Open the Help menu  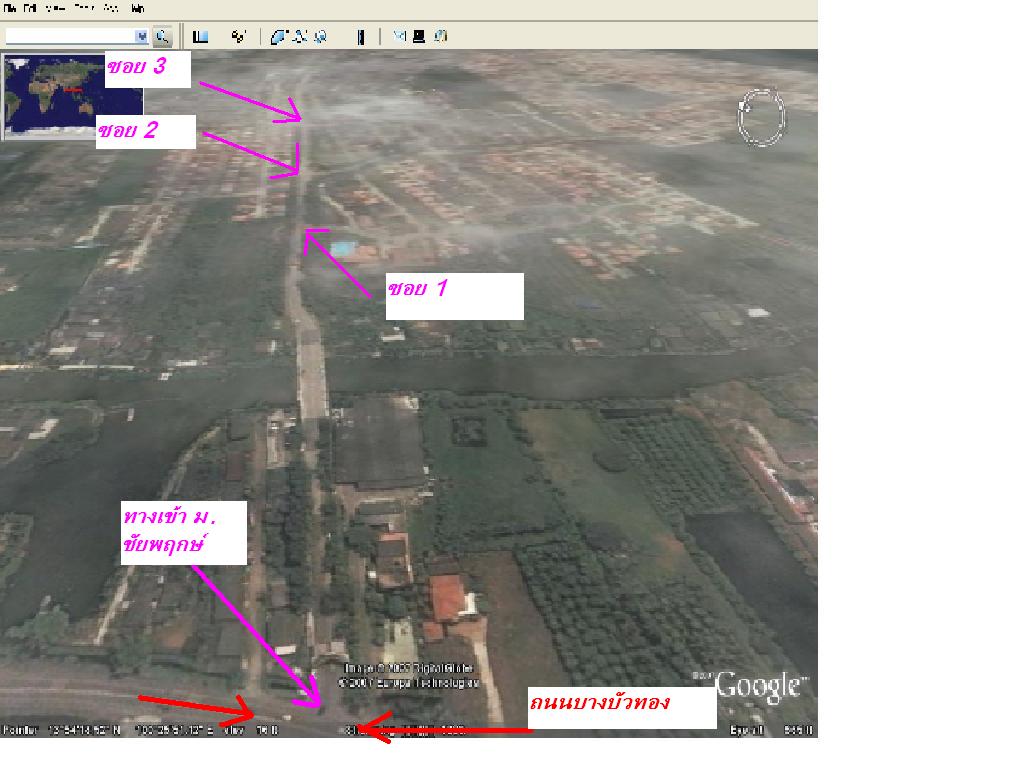(137, 8)
